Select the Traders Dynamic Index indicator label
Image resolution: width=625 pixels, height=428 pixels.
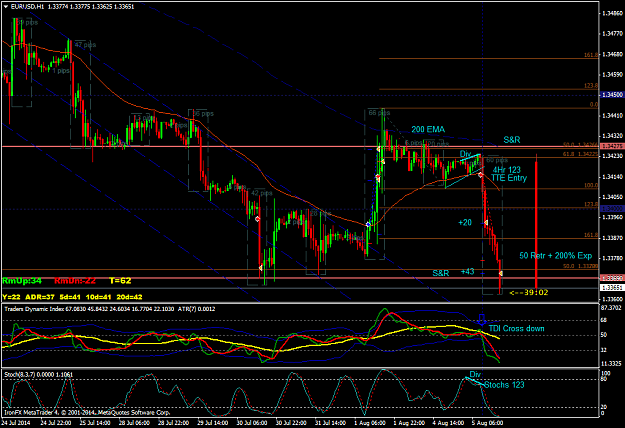click(109, 309)
